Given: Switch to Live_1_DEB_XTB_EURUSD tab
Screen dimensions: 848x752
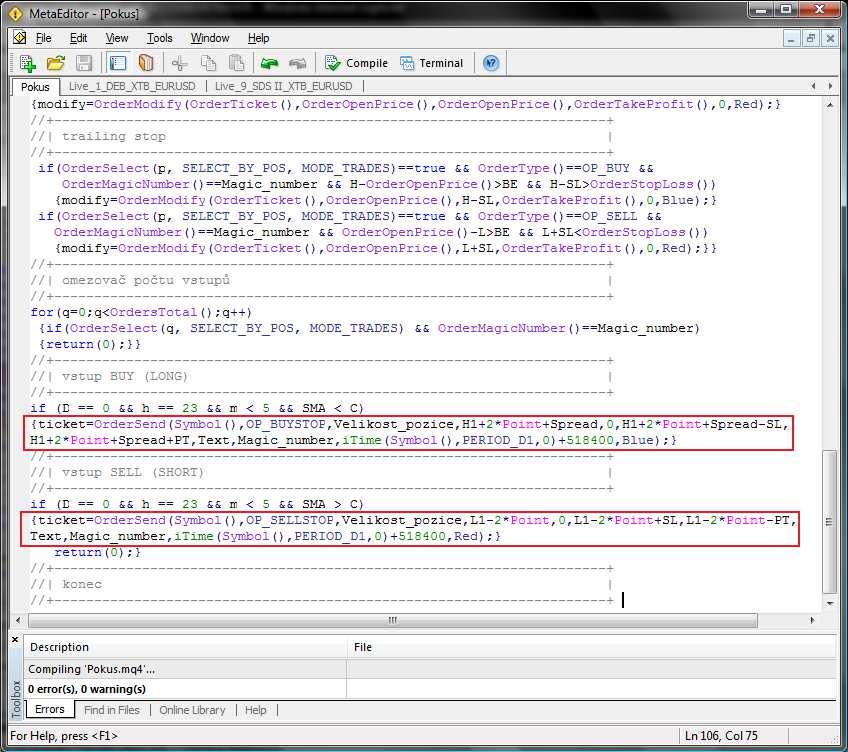Looking at the screenshot, I should point(132,86).
